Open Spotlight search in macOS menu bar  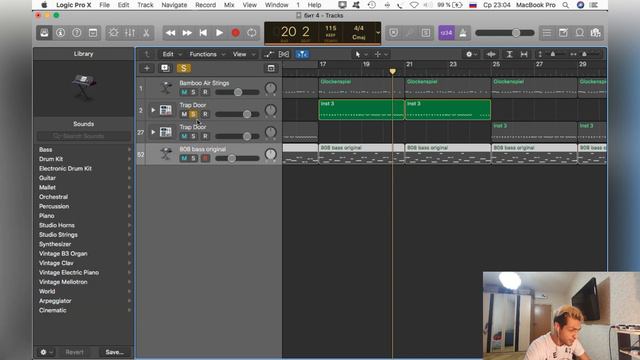pyautogui.click(x=566, y=5)
